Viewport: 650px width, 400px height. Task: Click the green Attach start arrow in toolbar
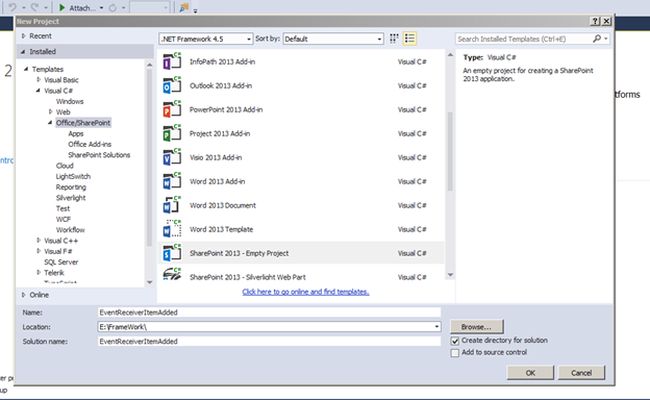pos(62,7)
